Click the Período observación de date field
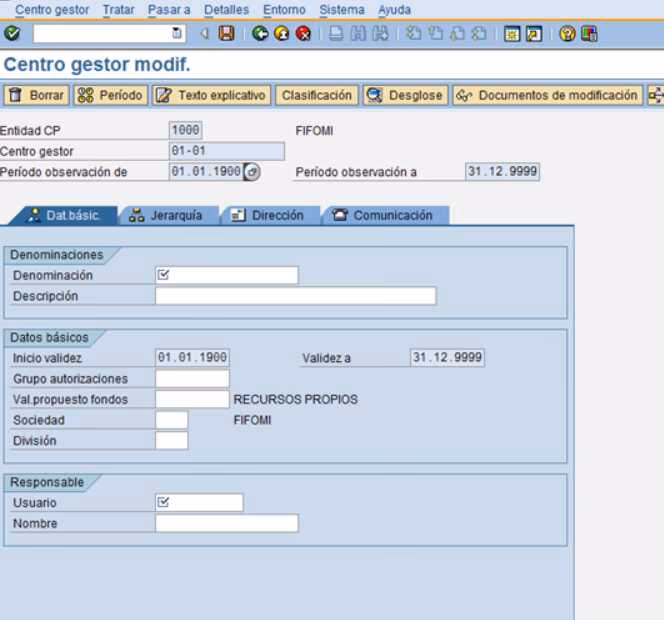This screenshot has width=664, height=620. click(x=206, y=172)
